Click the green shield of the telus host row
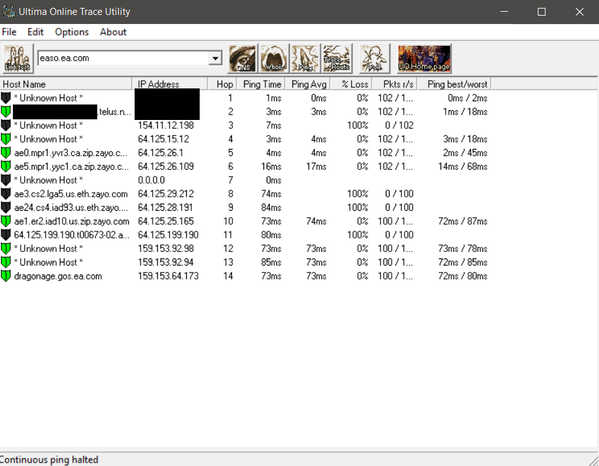Image resolution: width=599 pixels, height=466 pixels. click(x=6, y=112)
